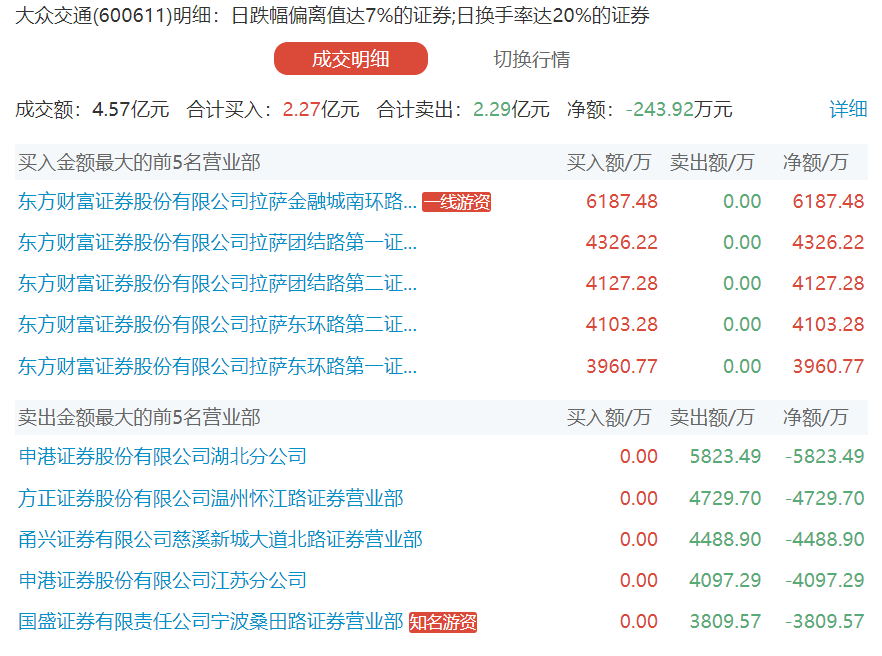882x656 pixels.
Task: Open 国盛证券宁波桑田路营业部 link
Action: click(211, 622)
